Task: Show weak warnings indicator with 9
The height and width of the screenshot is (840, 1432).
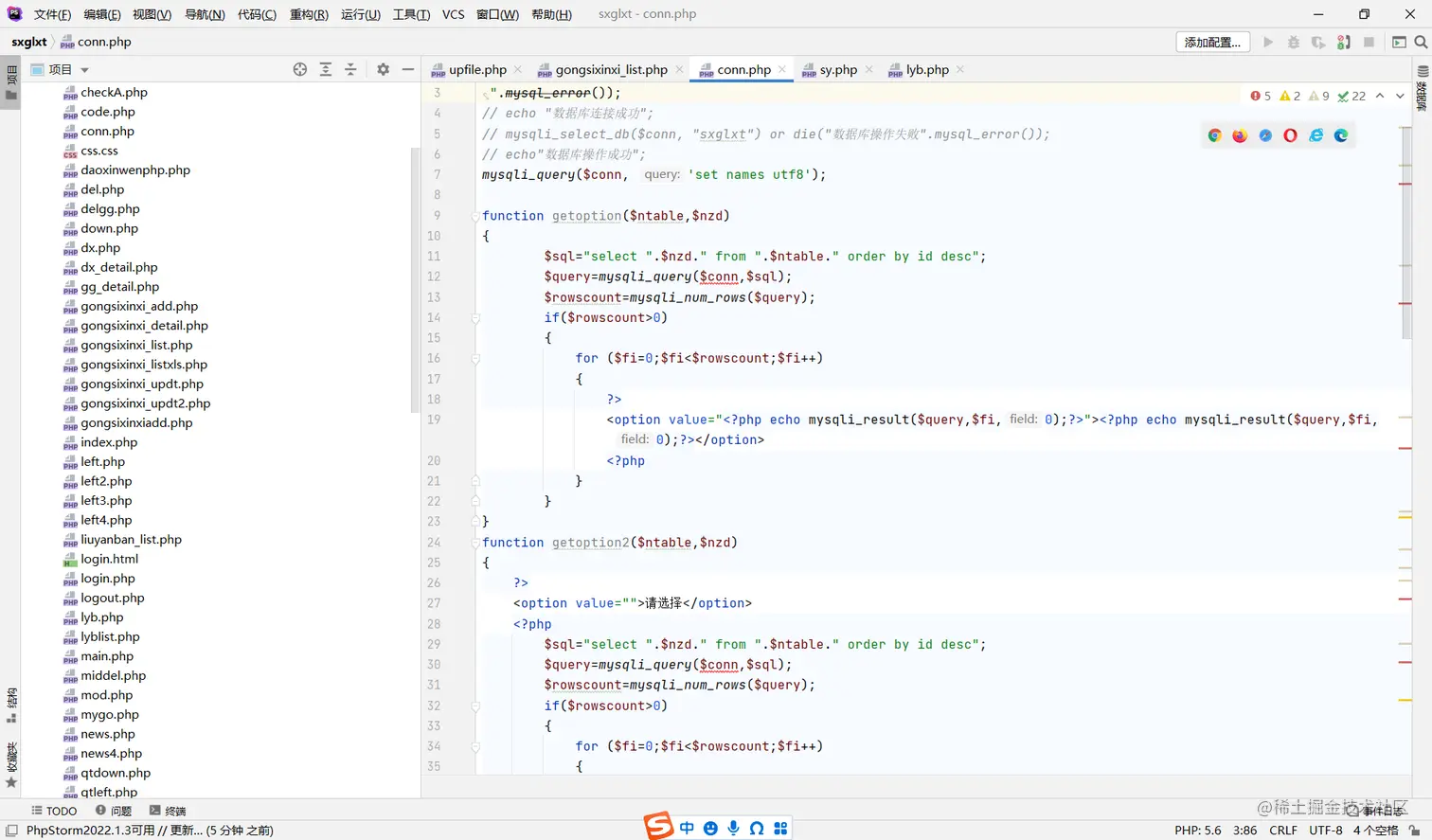Action: coord(1319,96)
